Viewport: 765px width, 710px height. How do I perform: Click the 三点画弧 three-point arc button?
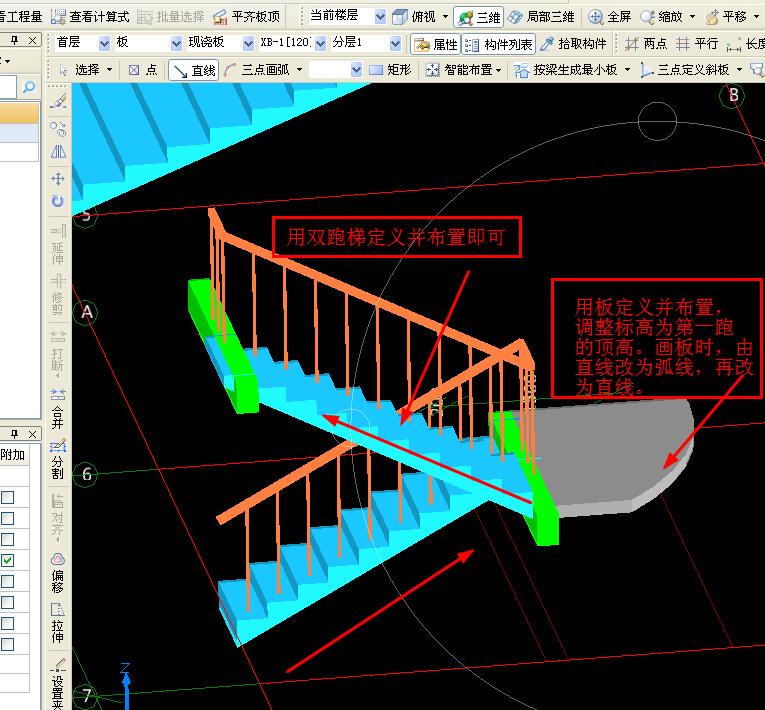257,70
